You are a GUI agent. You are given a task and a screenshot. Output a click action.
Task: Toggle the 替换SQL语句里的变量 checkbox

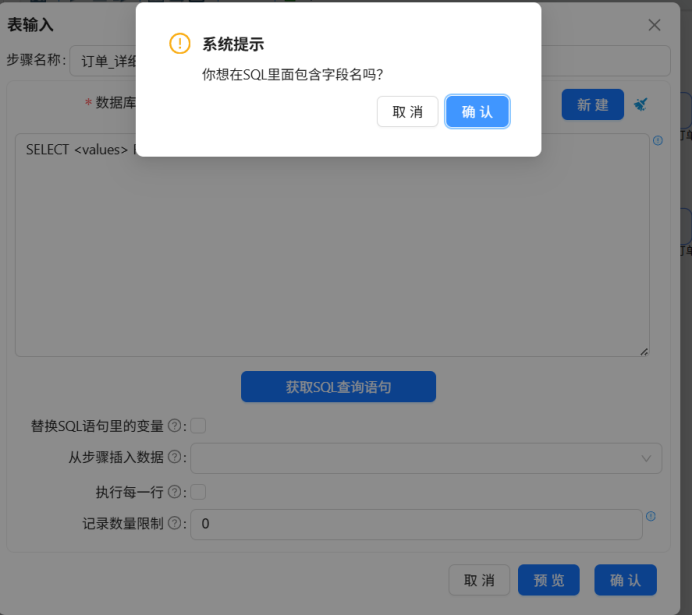pyautogui.click(x=198, y=426)
